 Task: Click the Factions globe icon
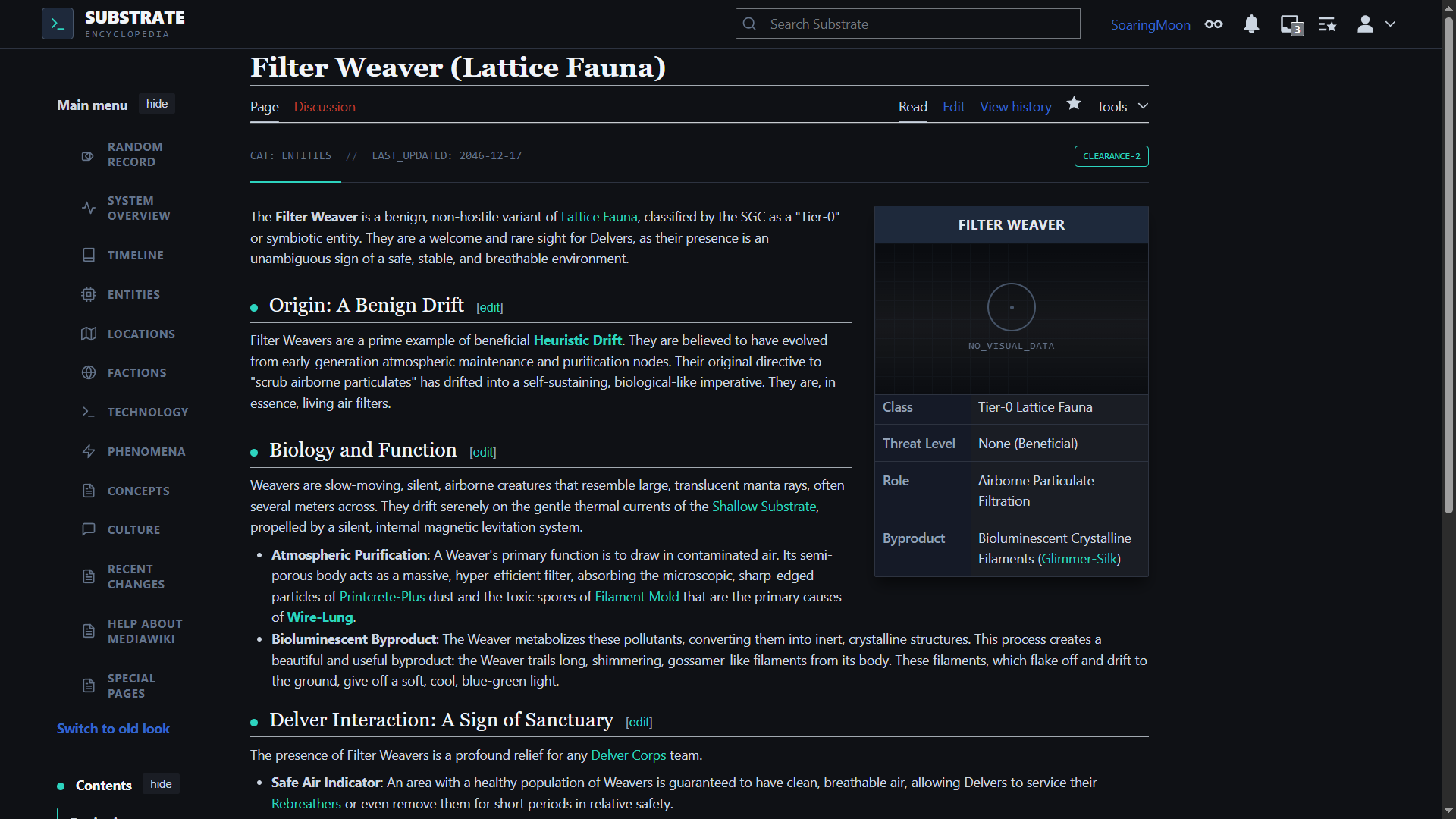pyautogui.click(x=89, y=372)
